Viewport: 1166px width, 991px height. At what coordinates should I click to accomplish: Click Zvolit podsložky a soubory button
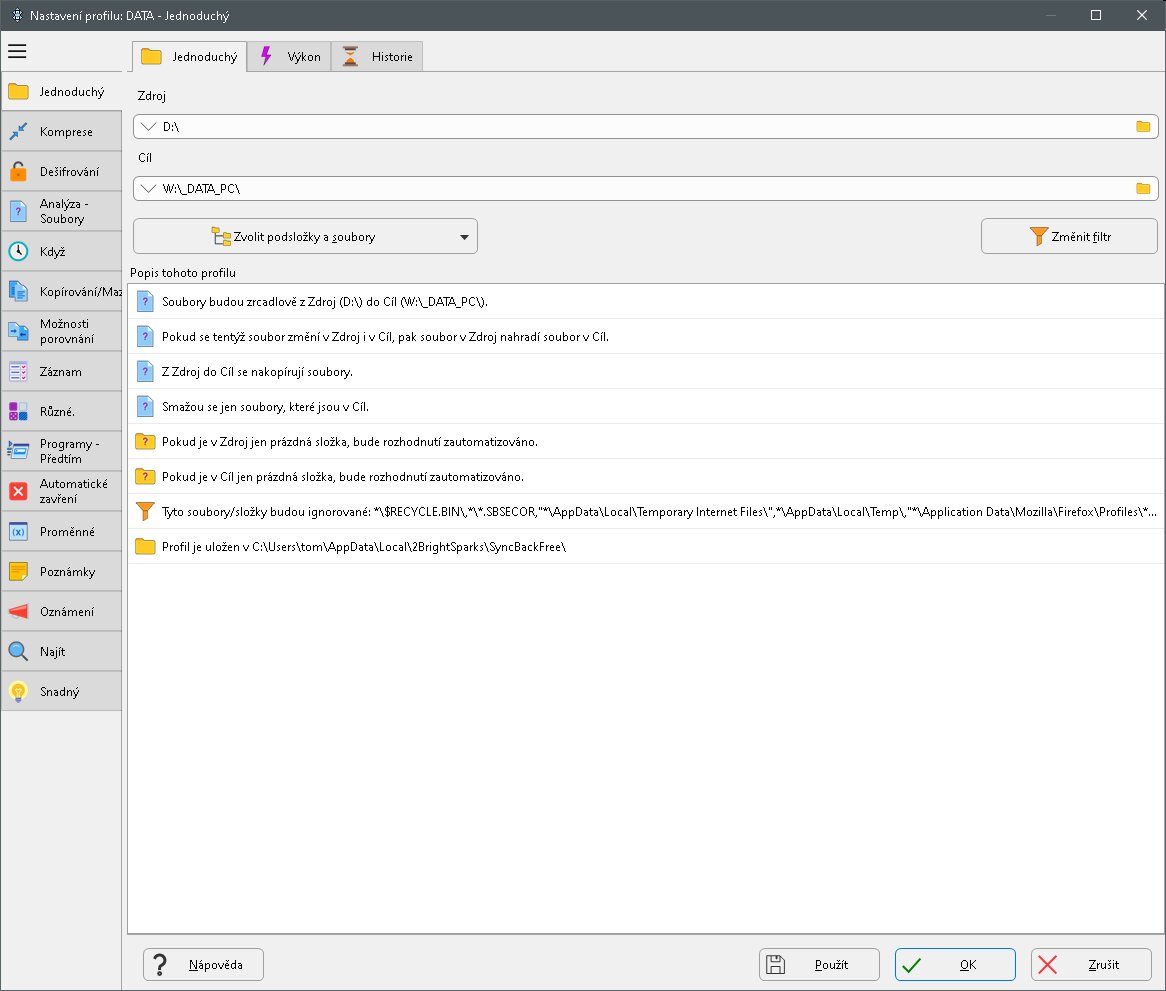tap(305, 236)
